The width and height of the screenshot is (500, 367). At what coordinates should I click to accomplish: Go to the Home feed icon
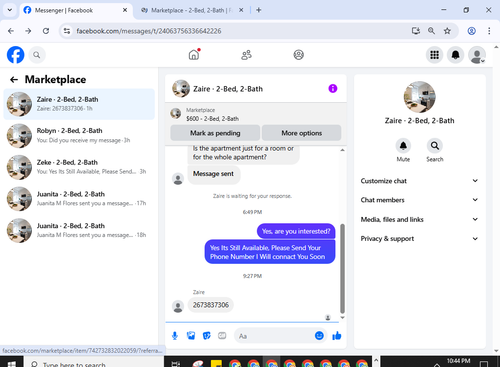(x=194, y=55)
